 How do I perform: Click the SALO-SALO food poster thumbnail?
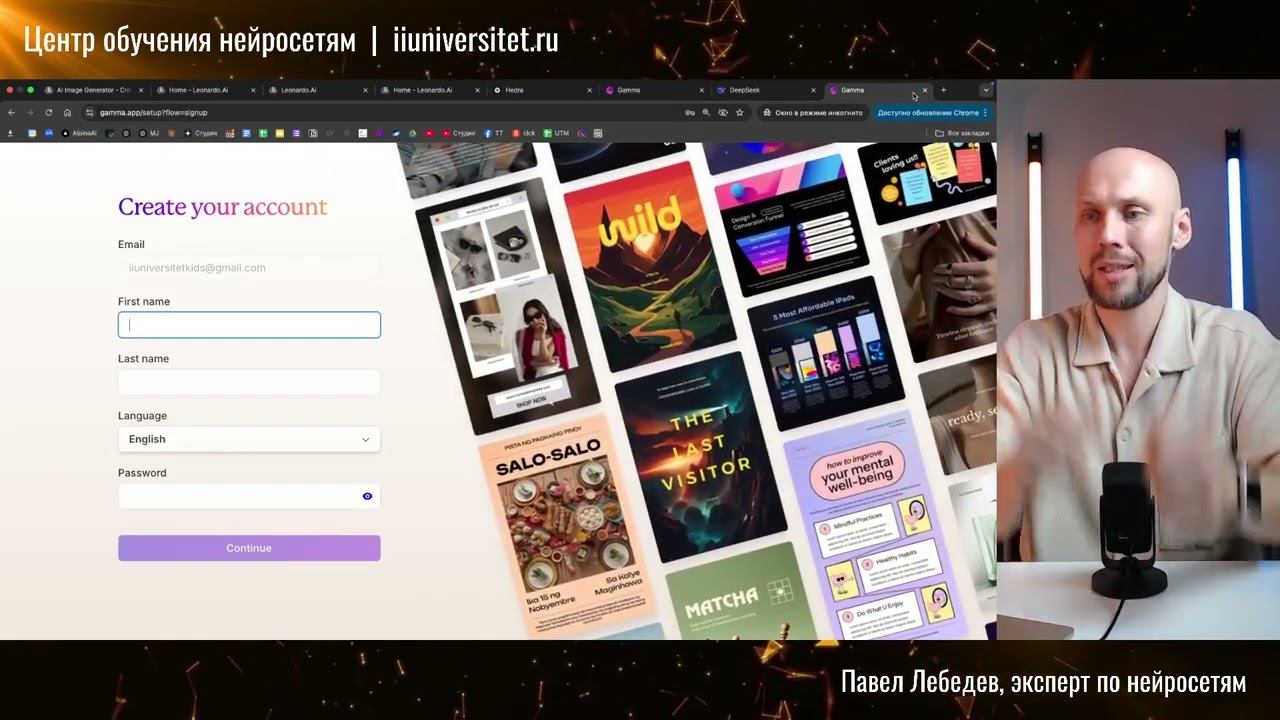tap(567, 525)
